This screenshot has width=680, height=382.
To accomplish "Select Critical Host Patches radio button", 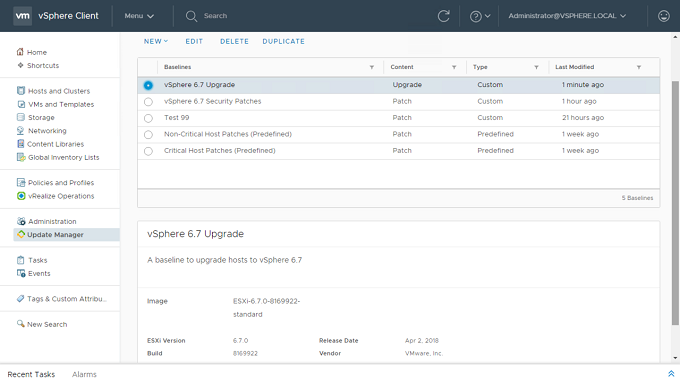I will (148, 151).
